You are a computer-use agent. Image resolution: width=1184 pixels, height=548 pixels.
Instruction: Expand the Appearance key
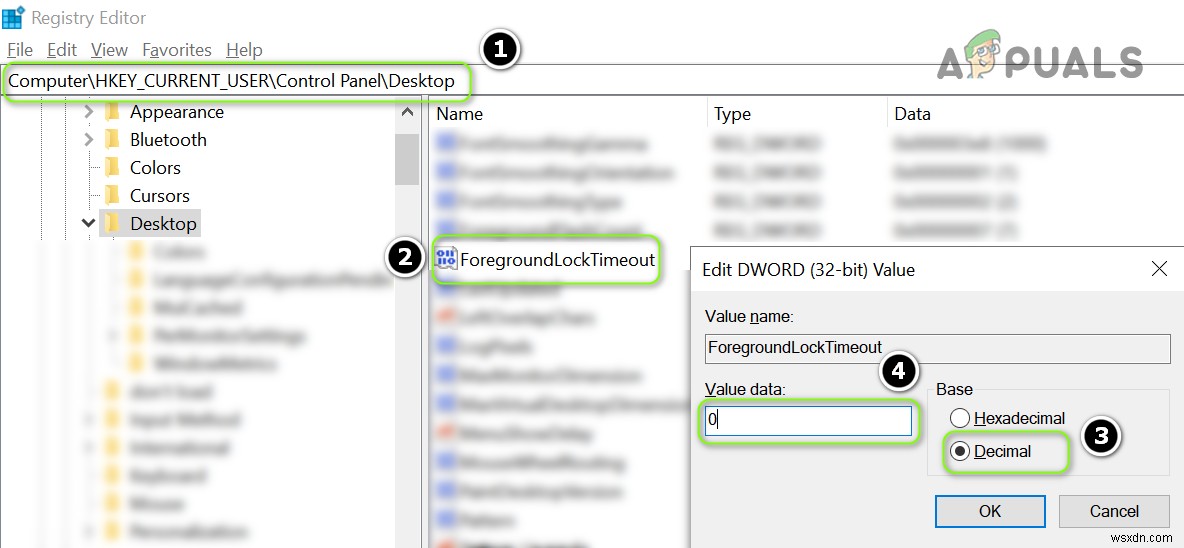coord(88,112)
